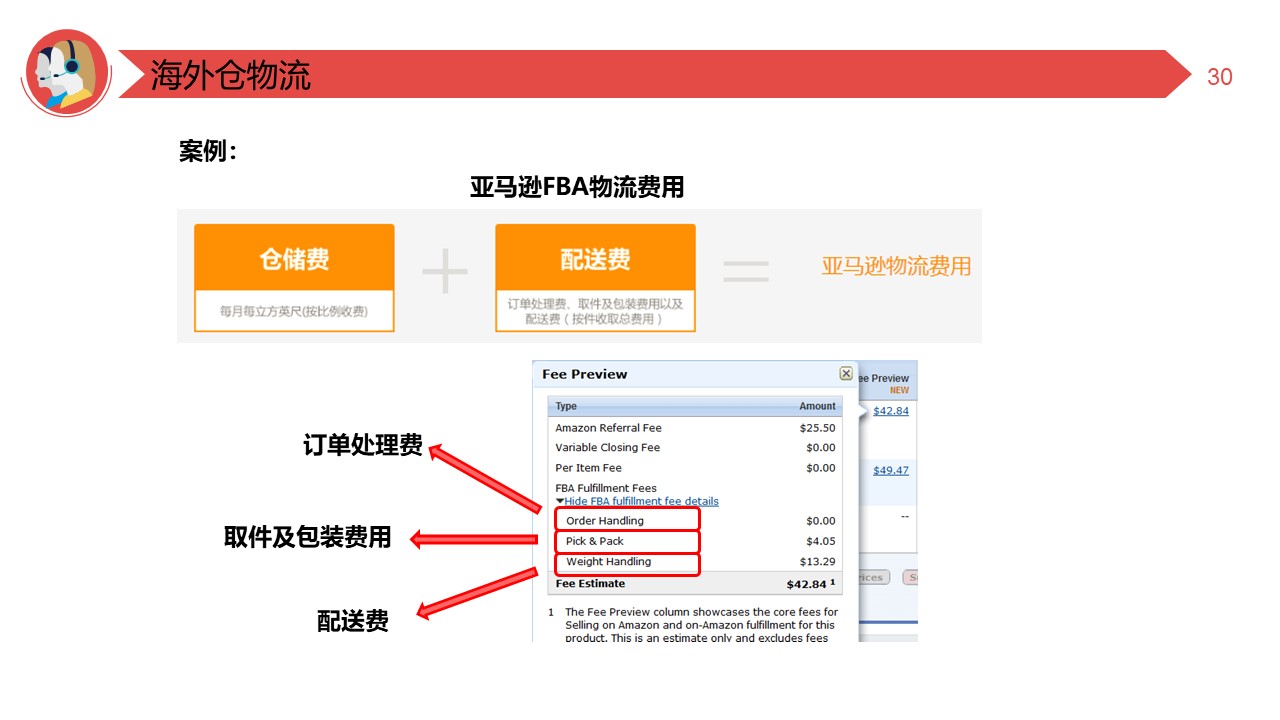
Task: Click the Fee Preview NEW column header
Action: pos(886,384)
